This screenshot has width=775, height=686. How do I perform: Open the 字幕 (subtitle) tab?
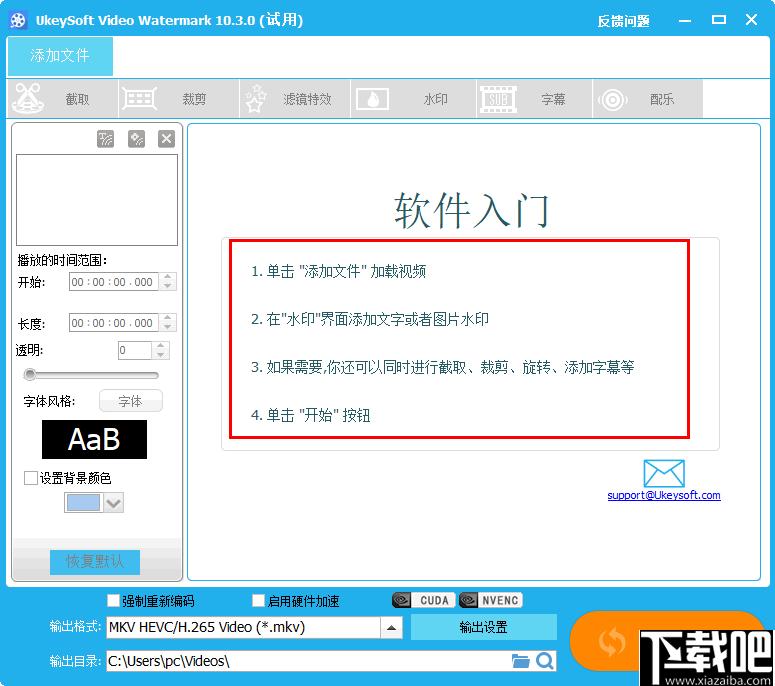pos(534,99)
